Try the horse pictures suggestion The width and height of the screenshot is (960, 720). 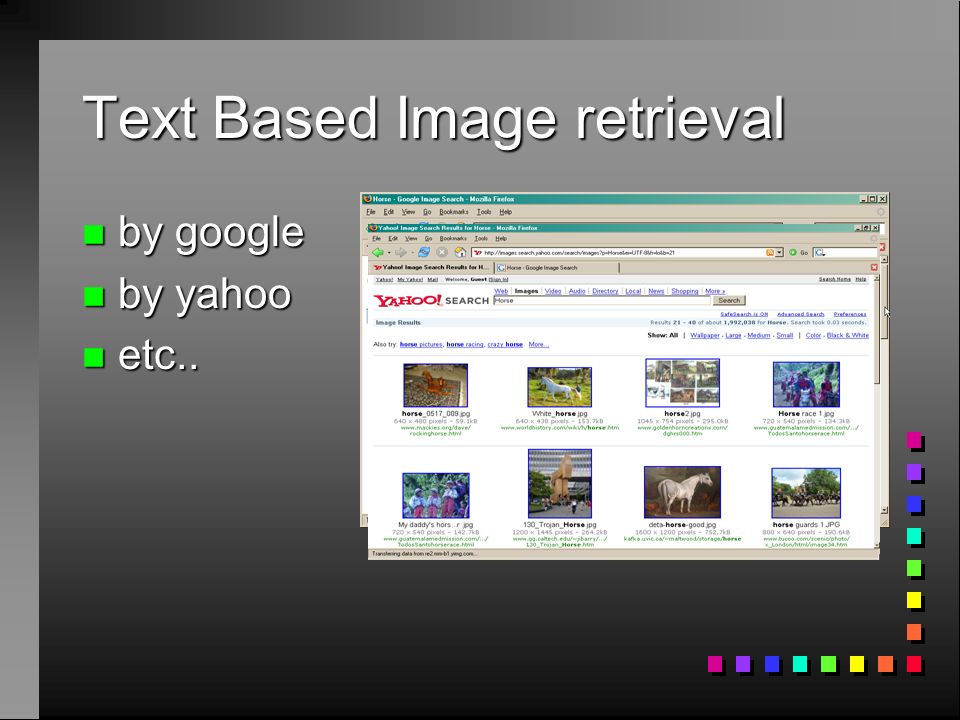pos(421,345)
